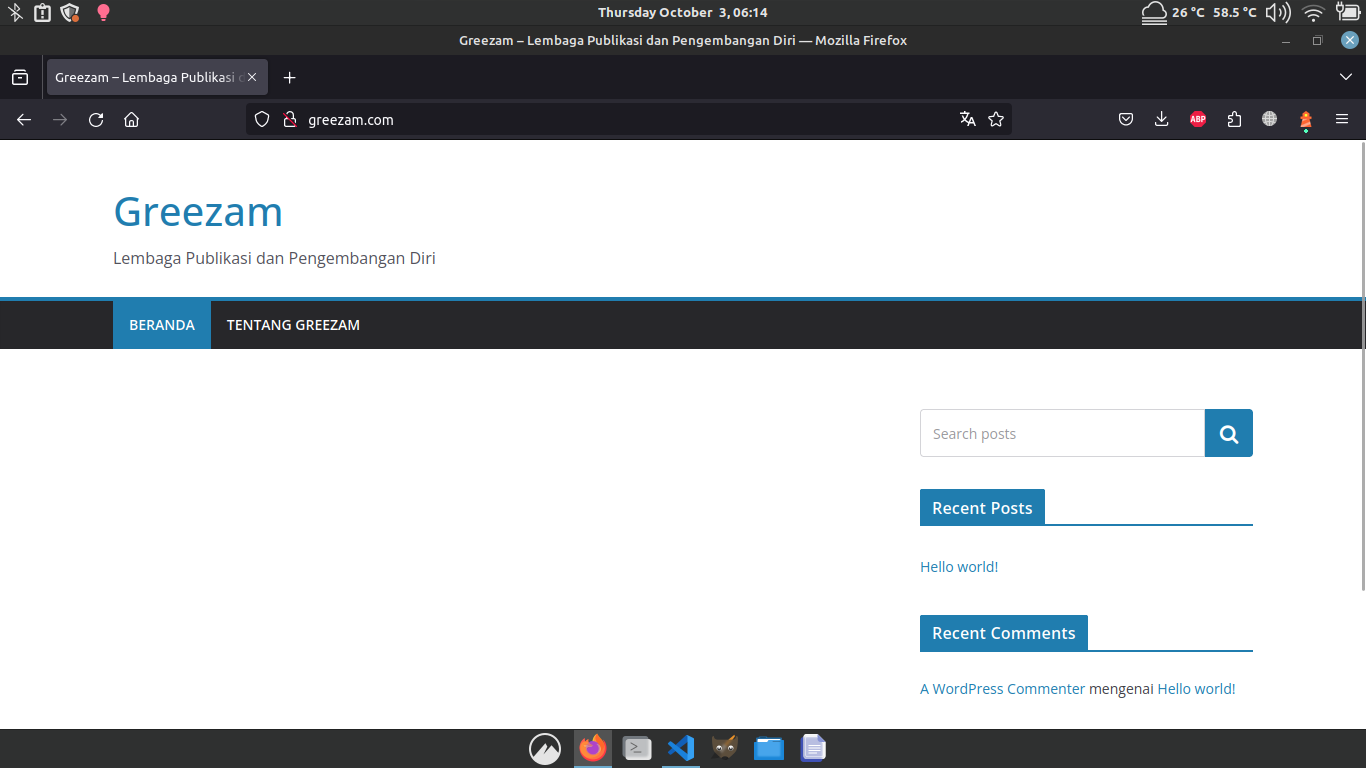This screenshot has width=1366, height=768.
Task: Open the weather indicator showing 26 °C
Action: (x=1173, y=13)
